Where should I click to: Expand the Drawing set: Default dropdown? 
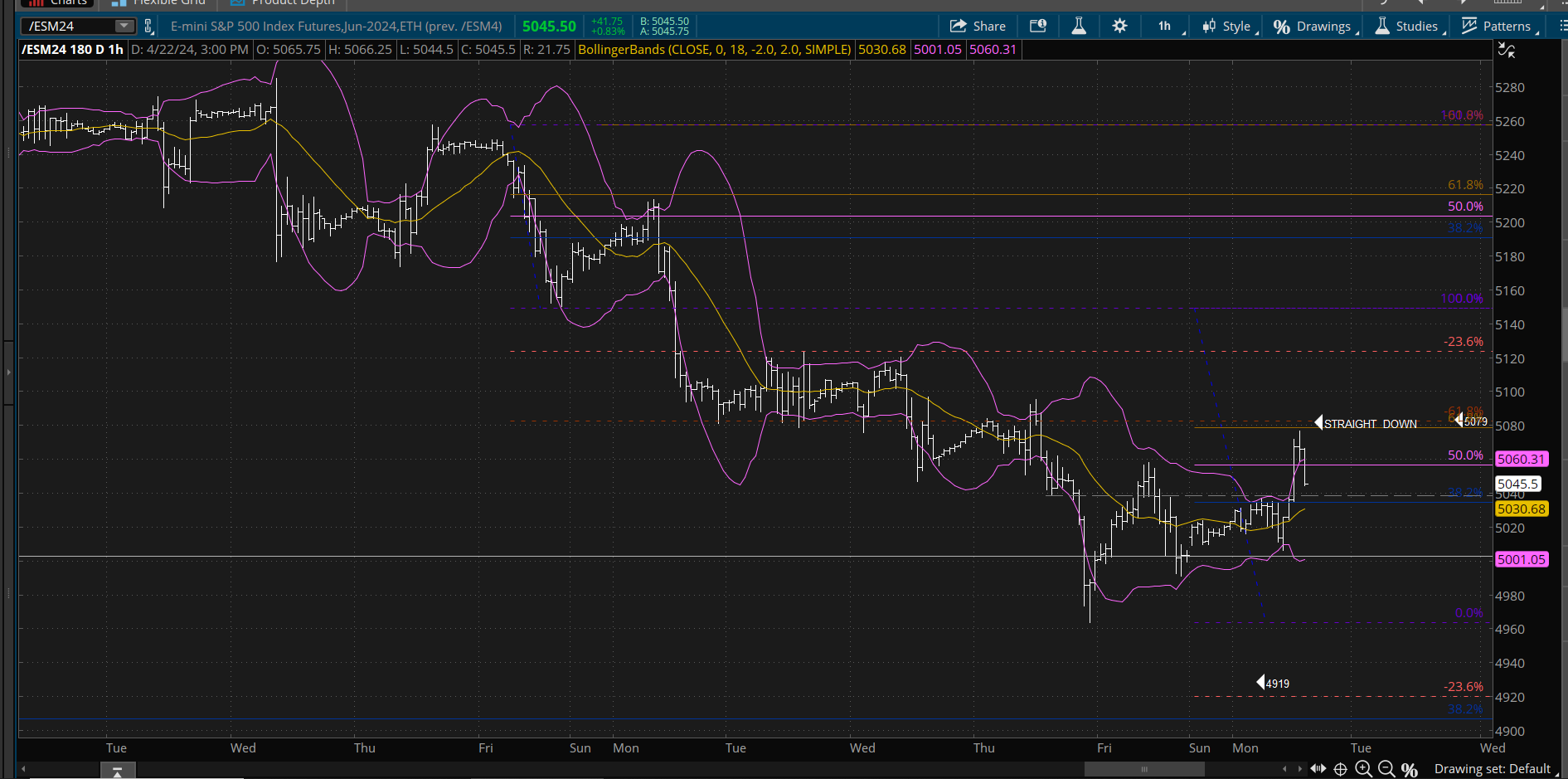(x=1498, y=769)
